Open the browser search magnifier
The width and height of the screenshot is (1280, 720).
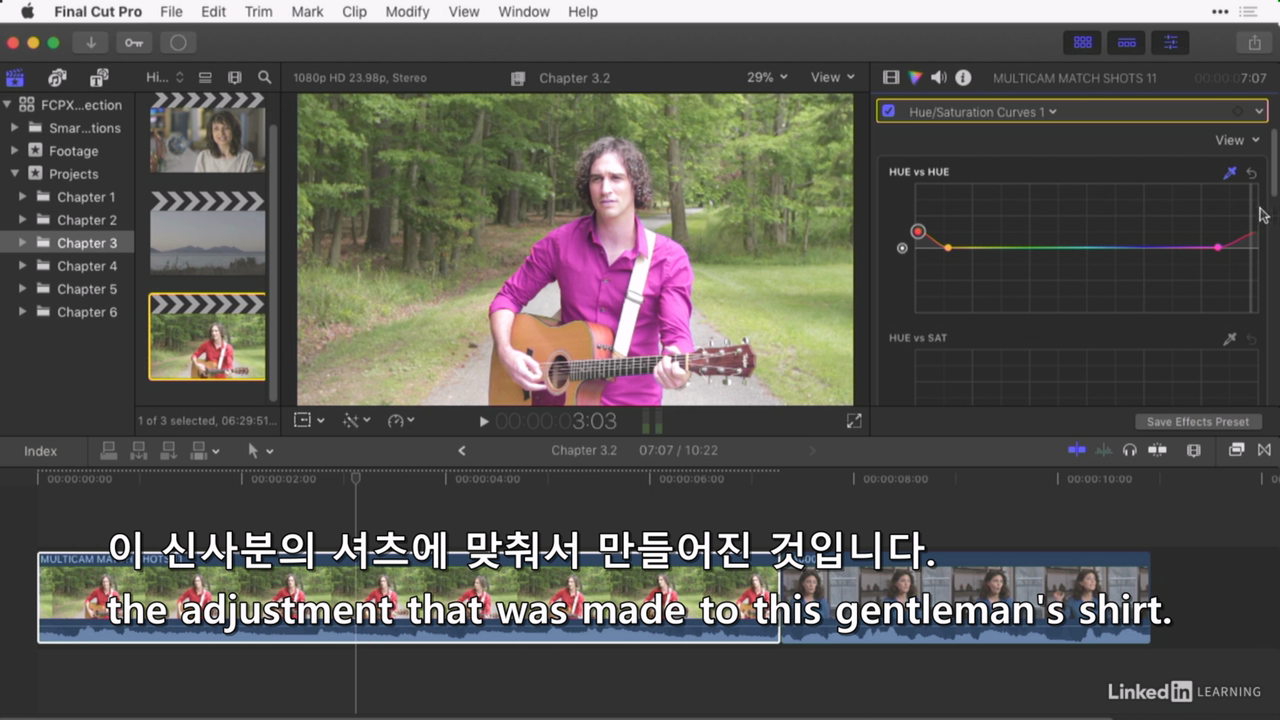click(x=264, y=77)
